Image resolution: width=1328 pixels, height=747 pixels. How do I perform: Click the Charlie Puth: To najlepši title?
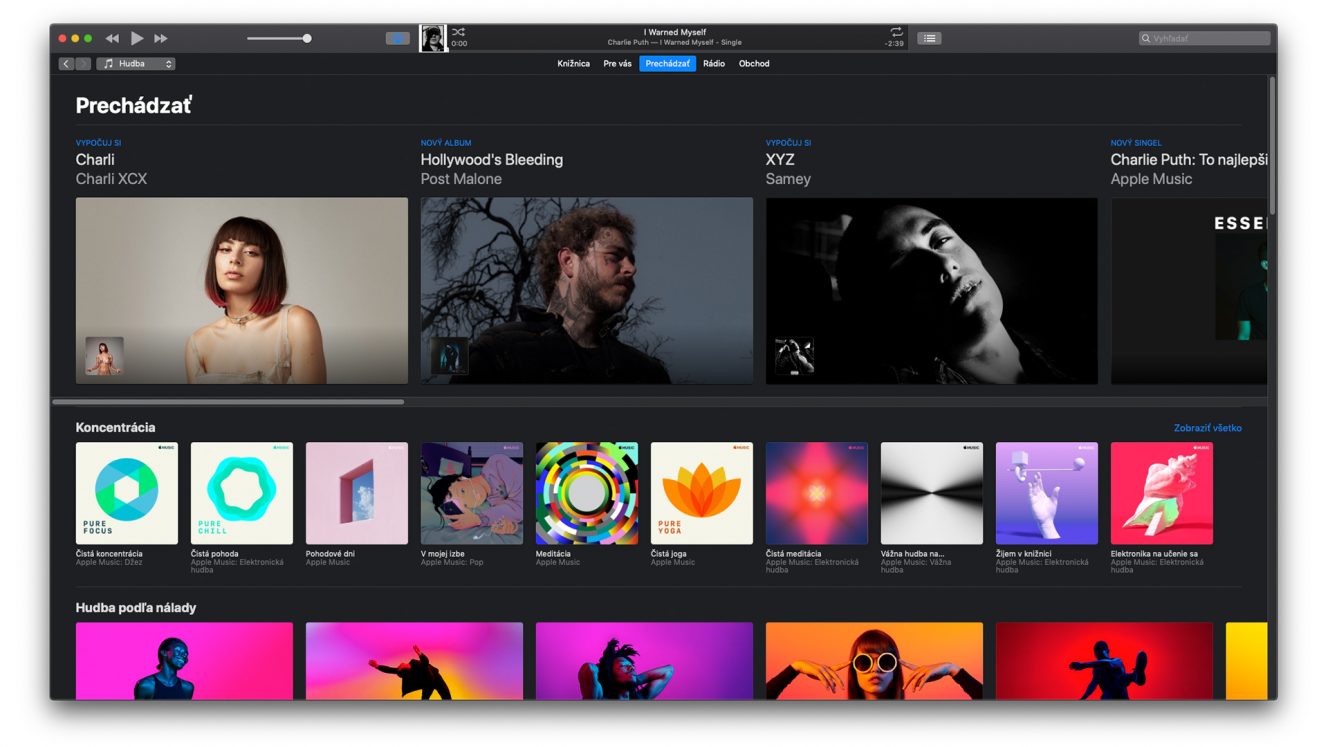click(x=1189, y=160)
